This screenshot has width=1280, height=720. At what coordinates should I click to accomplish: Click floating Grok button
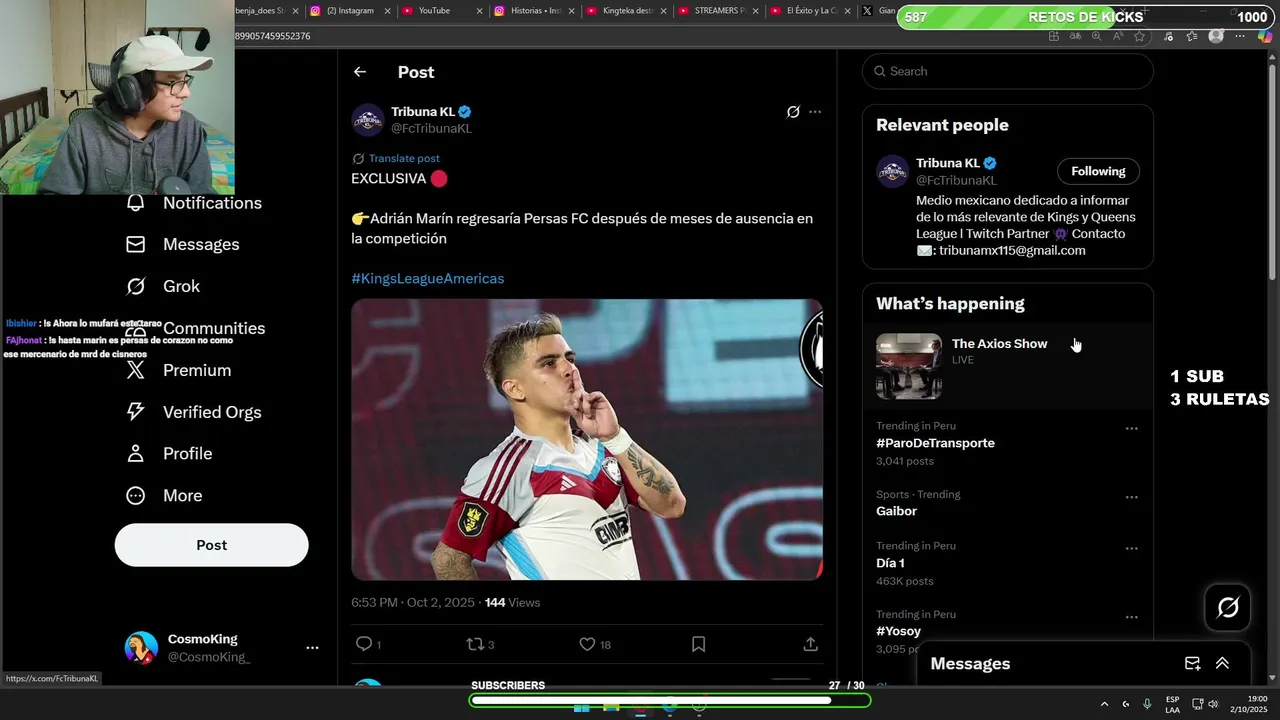[x=1227, y=607]
